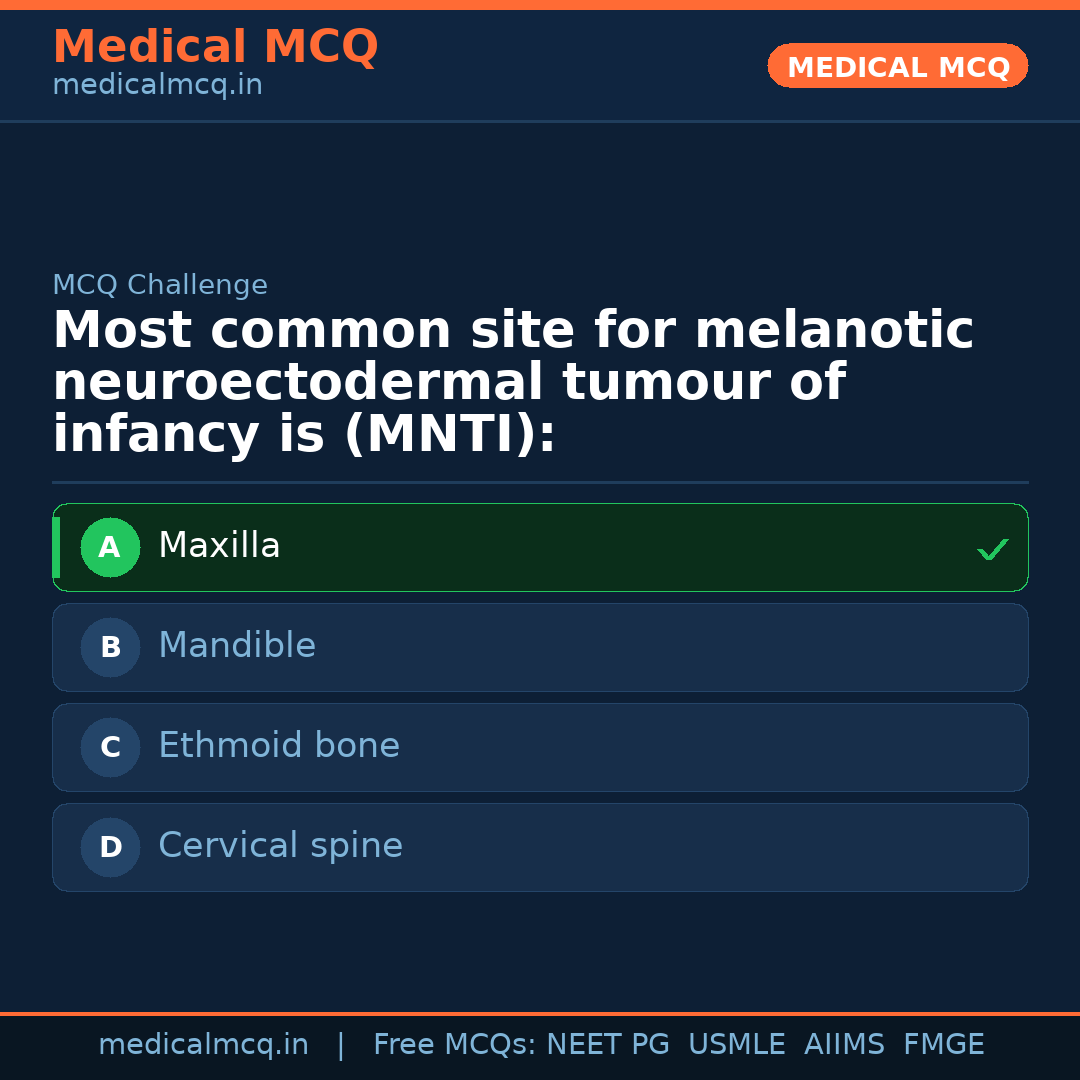Click the green accent bar on option A
1080x1080 pixels.
pyautogui.click(x=56, y=547)
